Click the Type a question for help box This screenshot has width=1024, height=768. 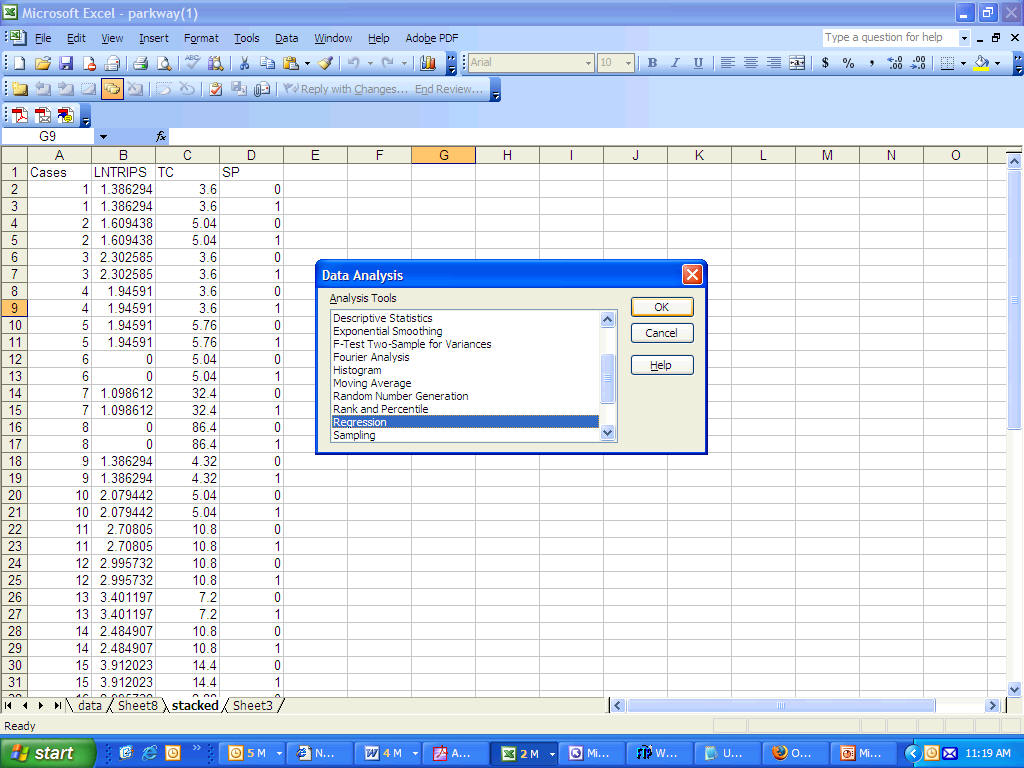pos(890,38)
